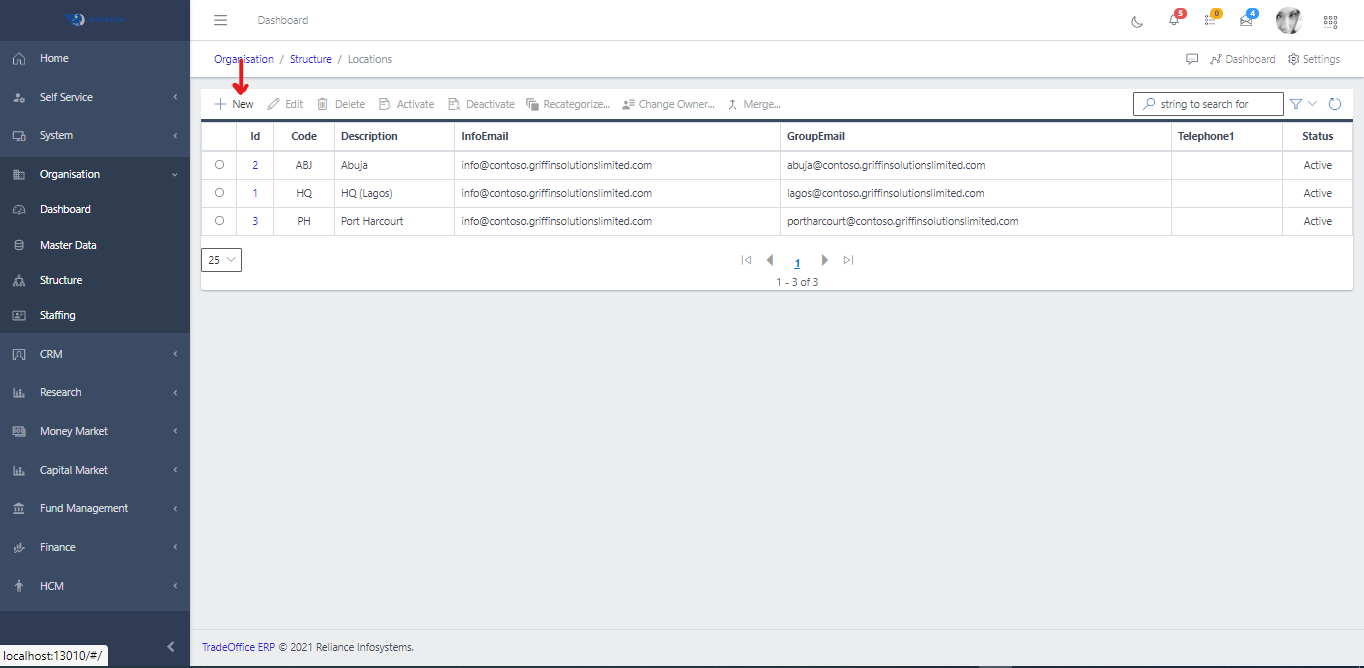The width and height of the screenshot is (1364, 668).
Task: Expand the filter dropdown arrow
Action: 1313,104
